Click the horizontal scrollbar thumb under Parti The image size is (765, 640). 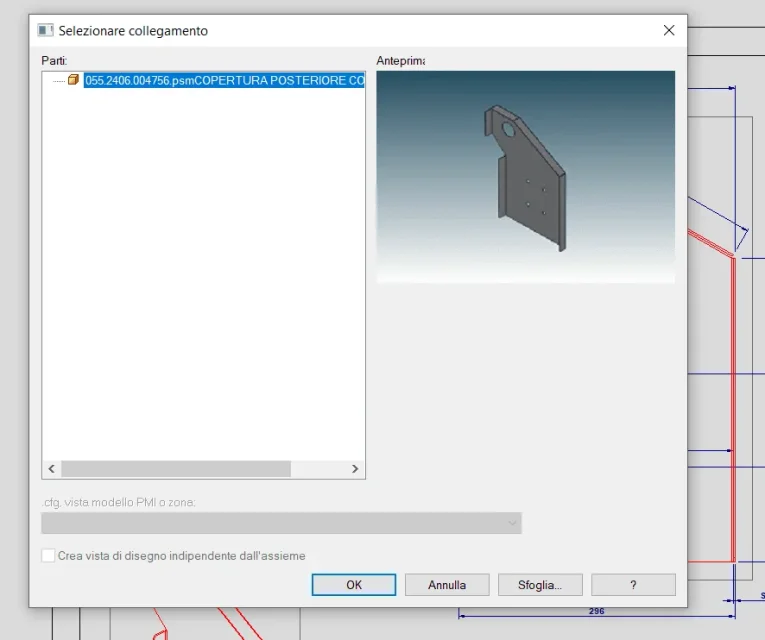[x=175, y=469]
